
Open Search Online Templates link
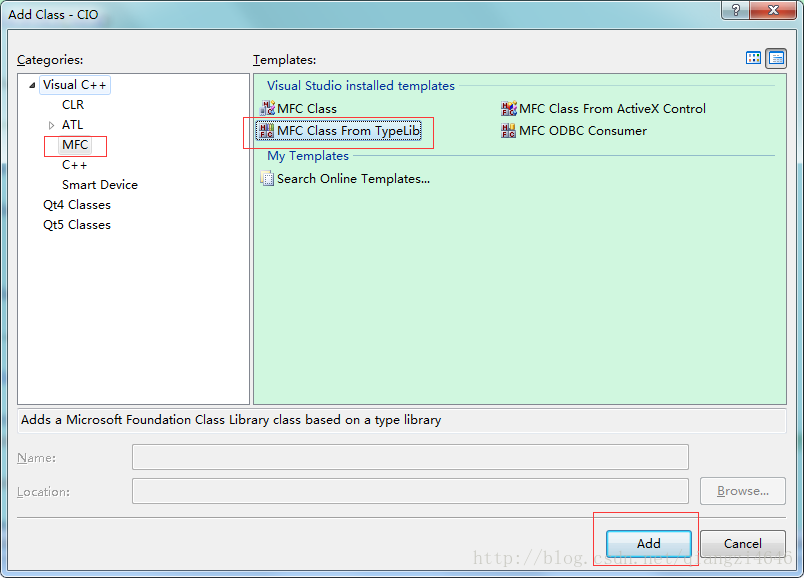pos(353,178)
